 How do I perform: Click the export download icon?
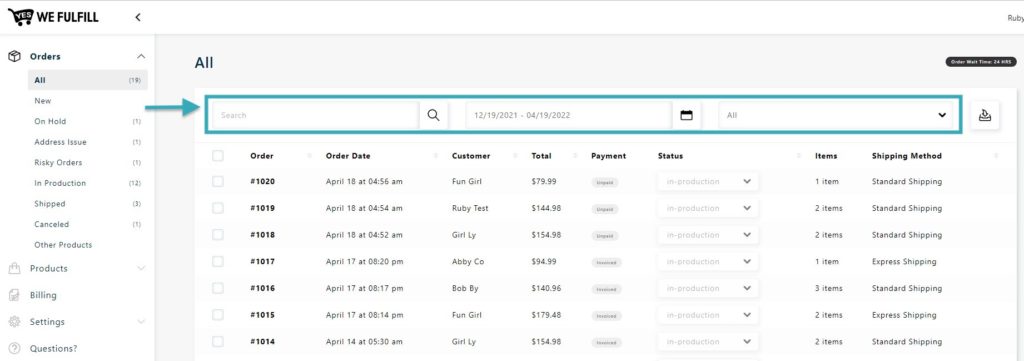[985, 115]
